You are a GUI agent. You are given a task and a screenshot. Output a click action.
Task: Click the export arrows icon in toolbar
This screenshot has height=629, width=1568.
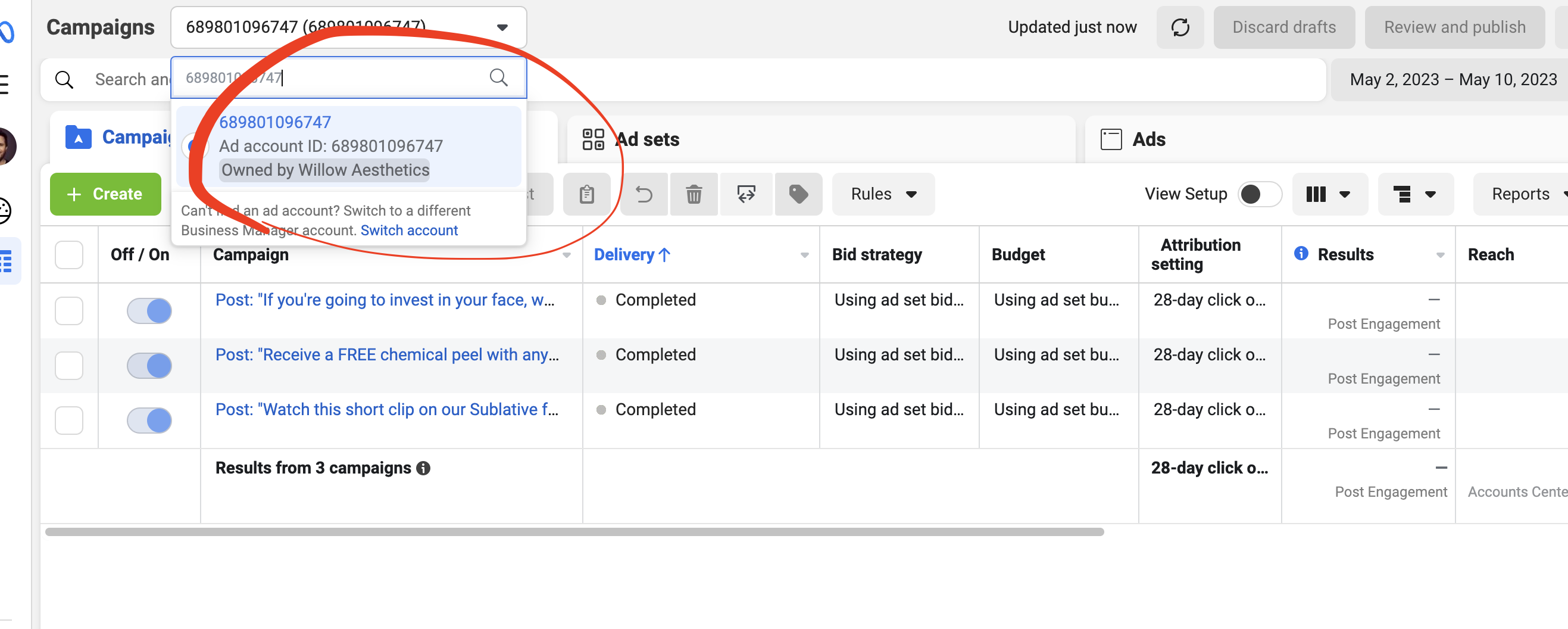pos(746,194)
